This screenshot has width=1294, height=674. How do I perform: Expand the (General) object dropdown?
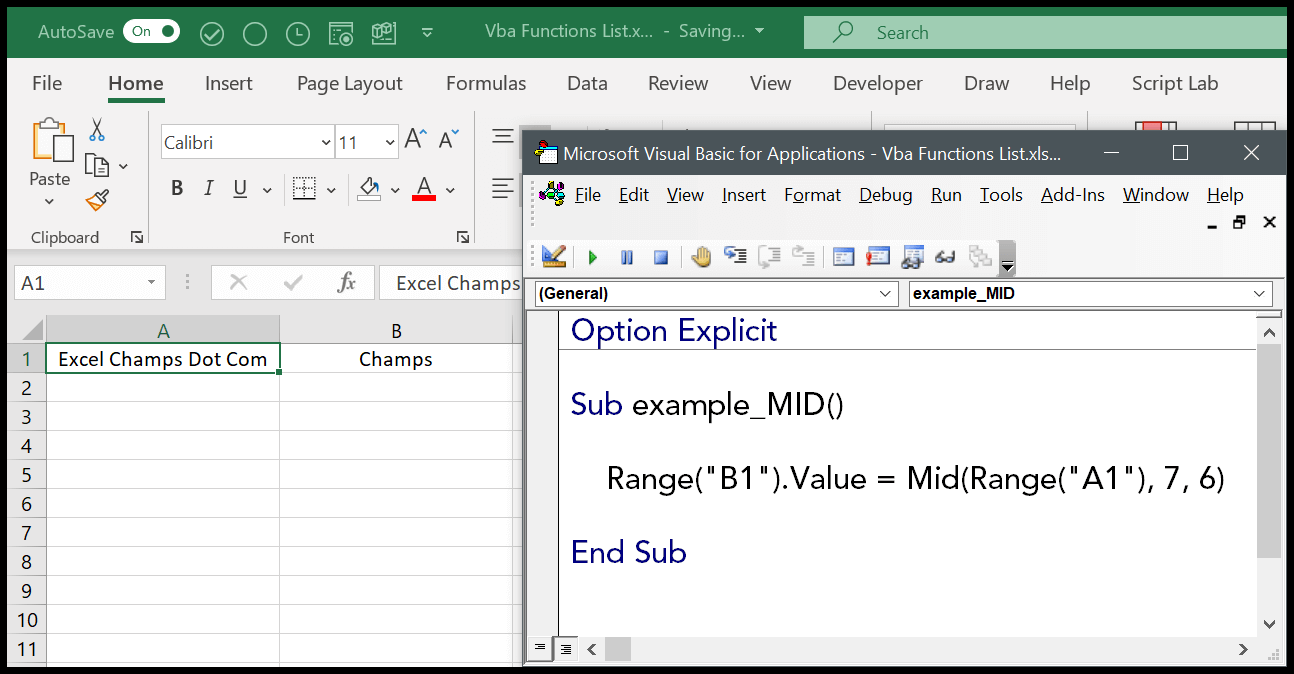click(x=885, y=294)
